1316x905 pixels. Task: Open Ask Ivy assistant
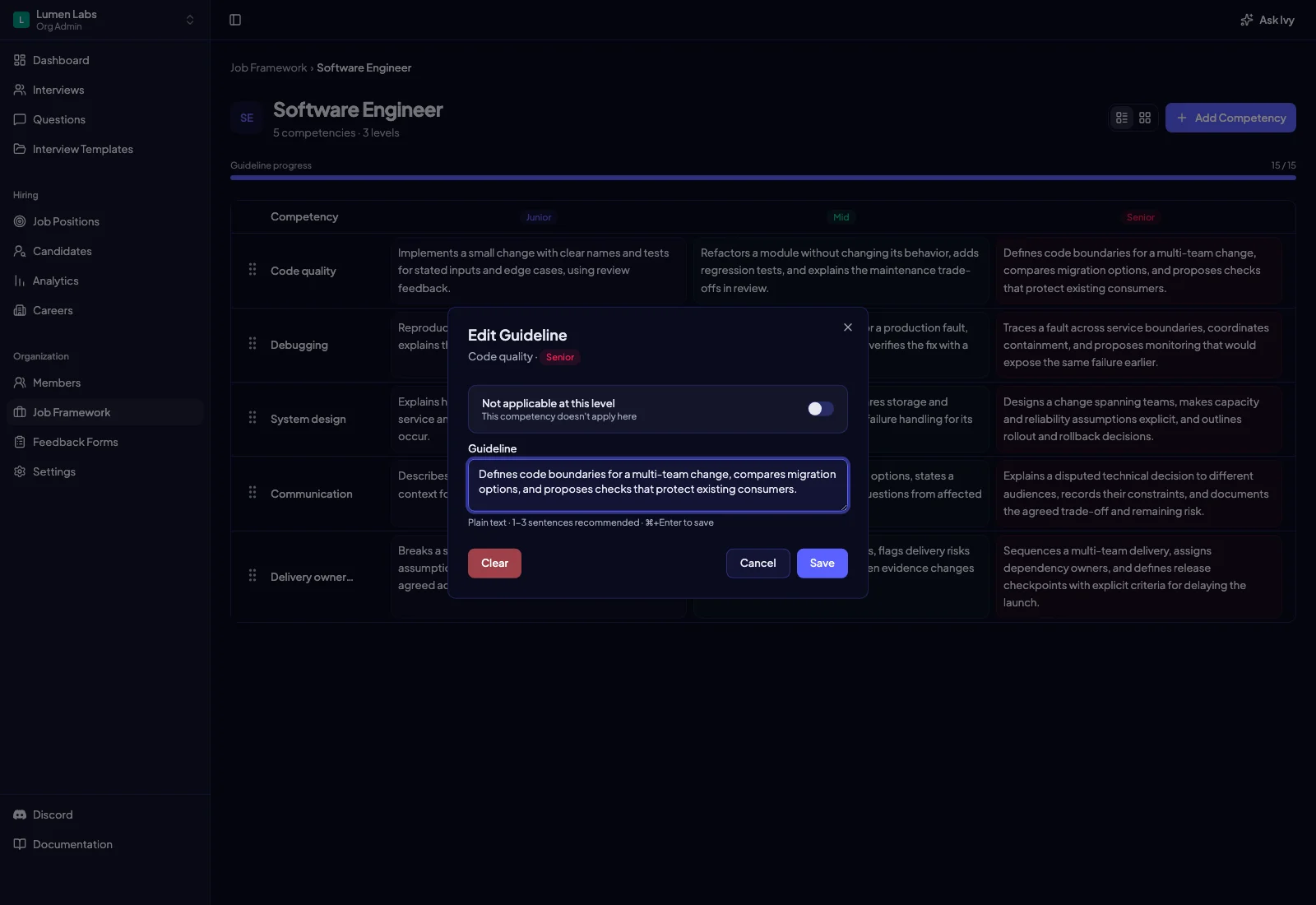click(x=1267, y=20)
